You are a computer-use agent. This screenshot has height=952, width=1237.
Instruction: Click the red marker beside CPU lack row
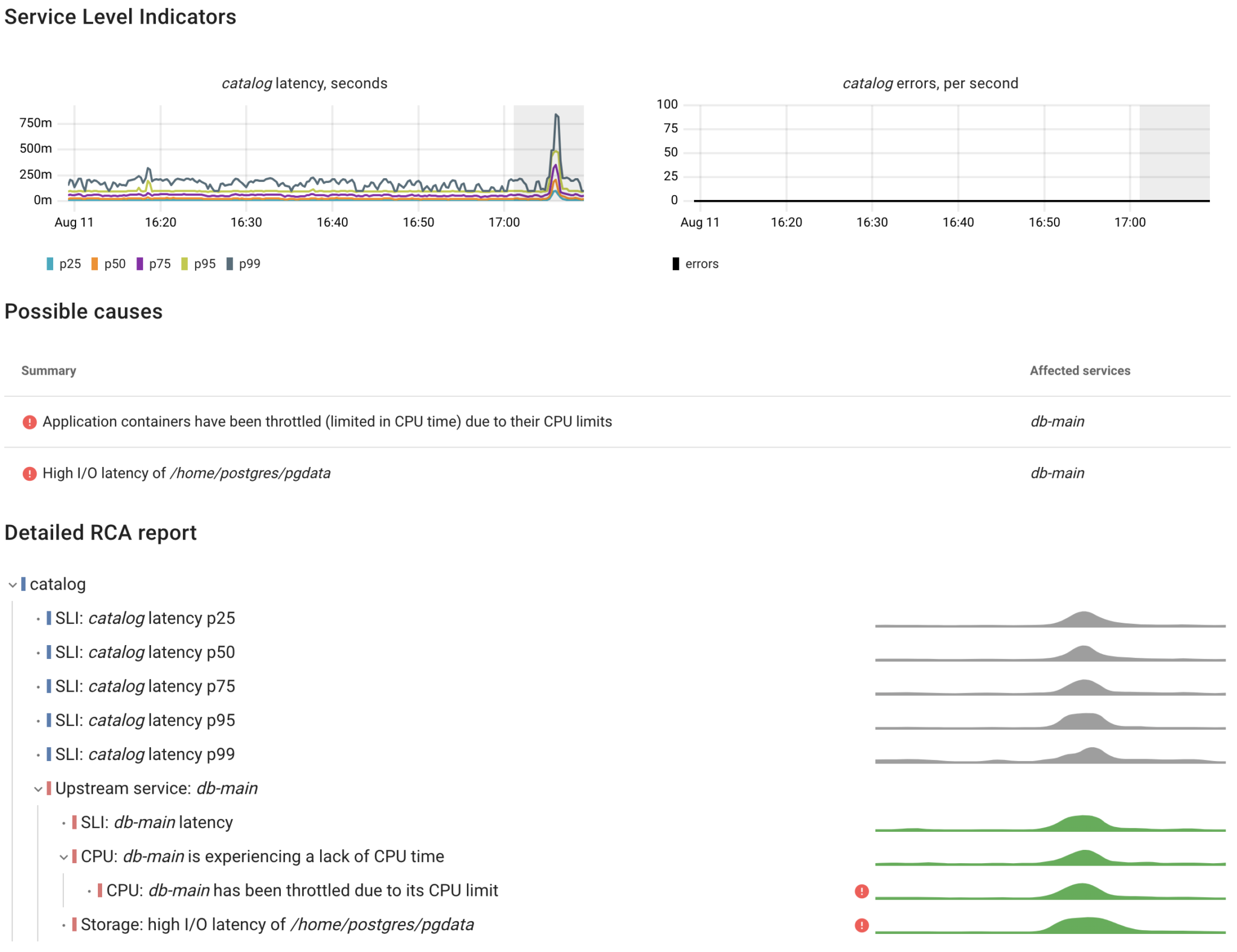pos(73,856)
